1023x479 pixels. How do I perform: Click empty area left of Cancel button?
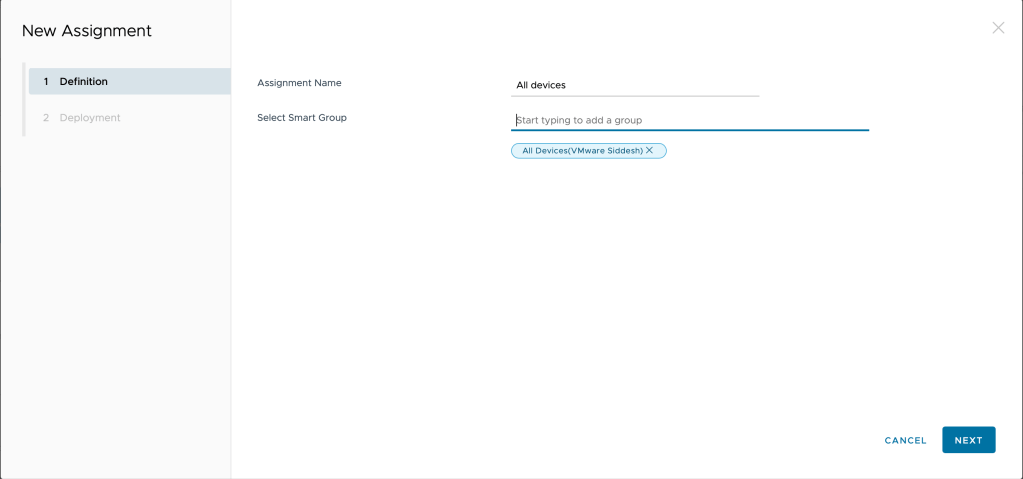coord(700,440)
